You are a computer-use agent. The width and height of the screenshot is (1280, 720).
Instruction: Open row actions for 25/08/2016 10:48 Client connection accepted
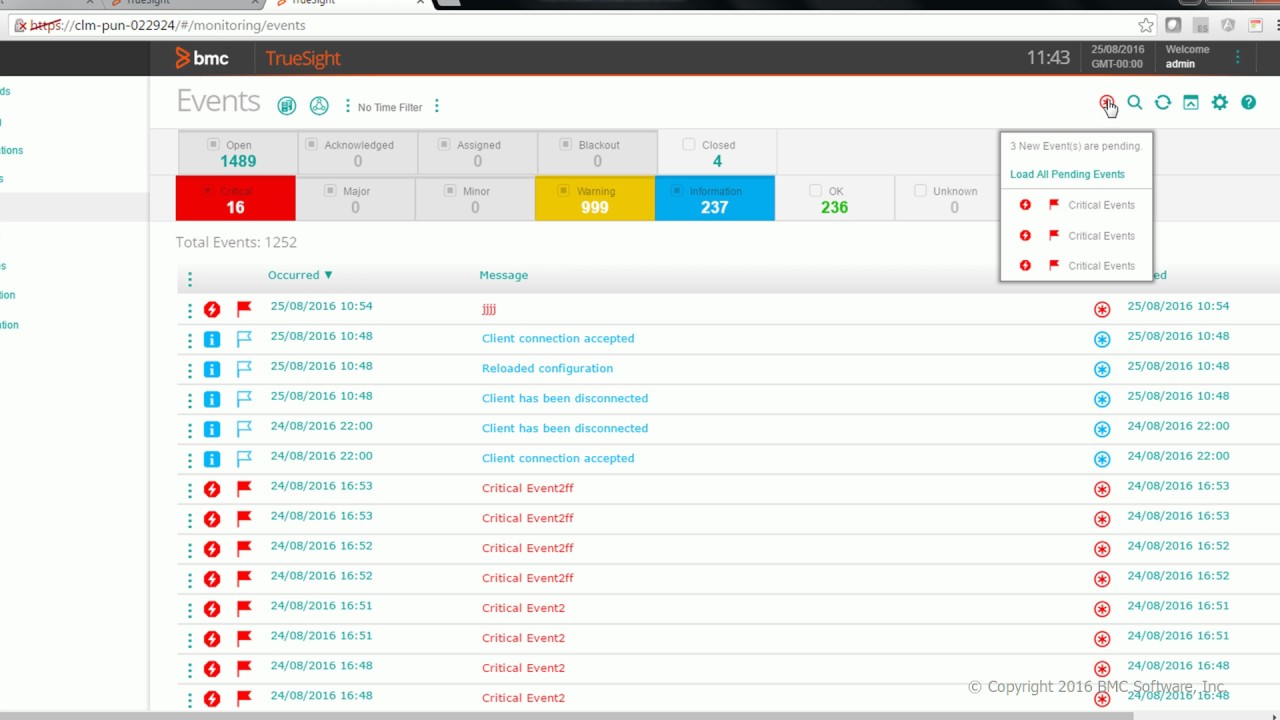click(x=189, y=340)
